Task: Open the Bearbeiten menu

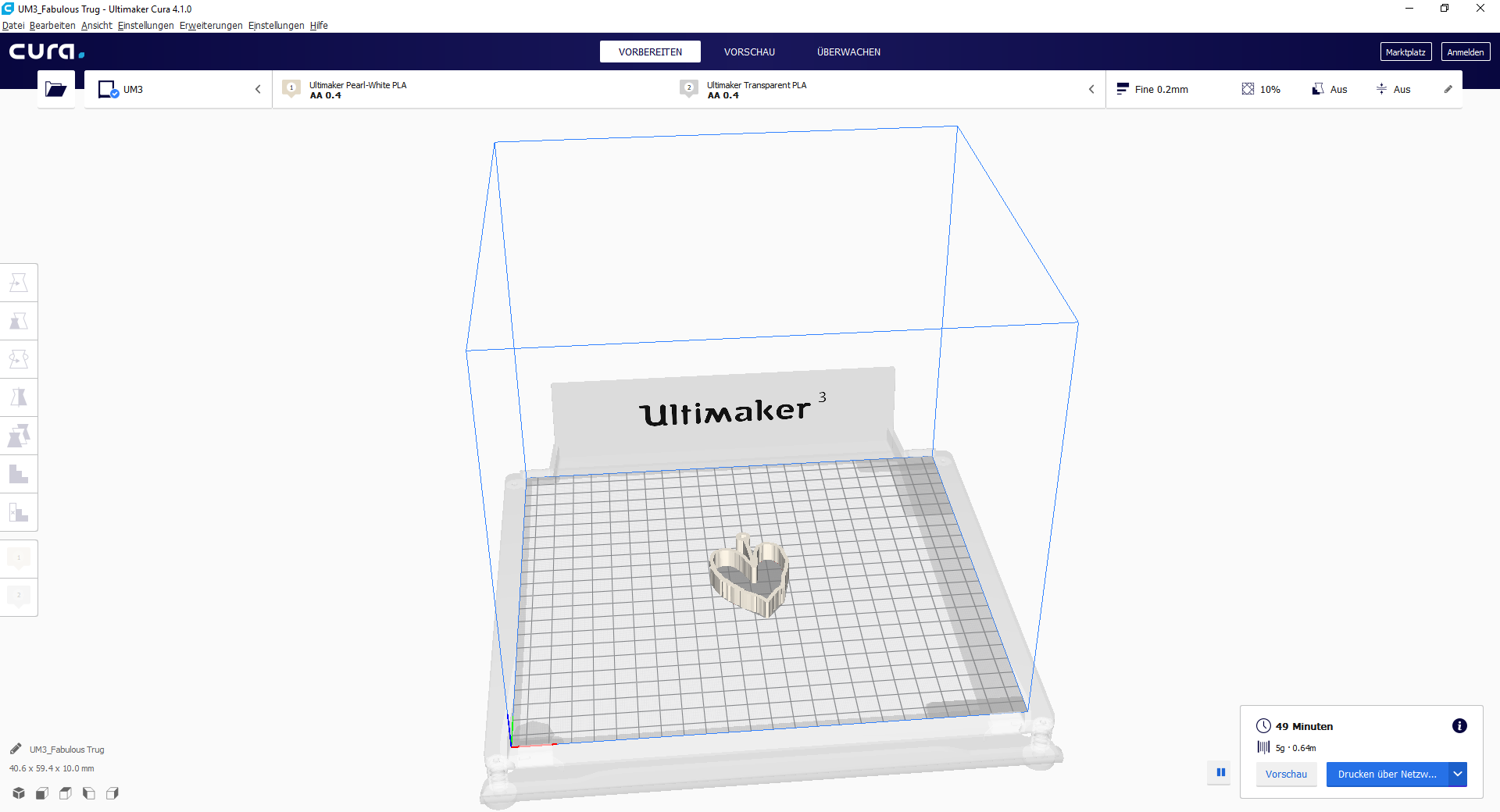Action: point(52,26)
